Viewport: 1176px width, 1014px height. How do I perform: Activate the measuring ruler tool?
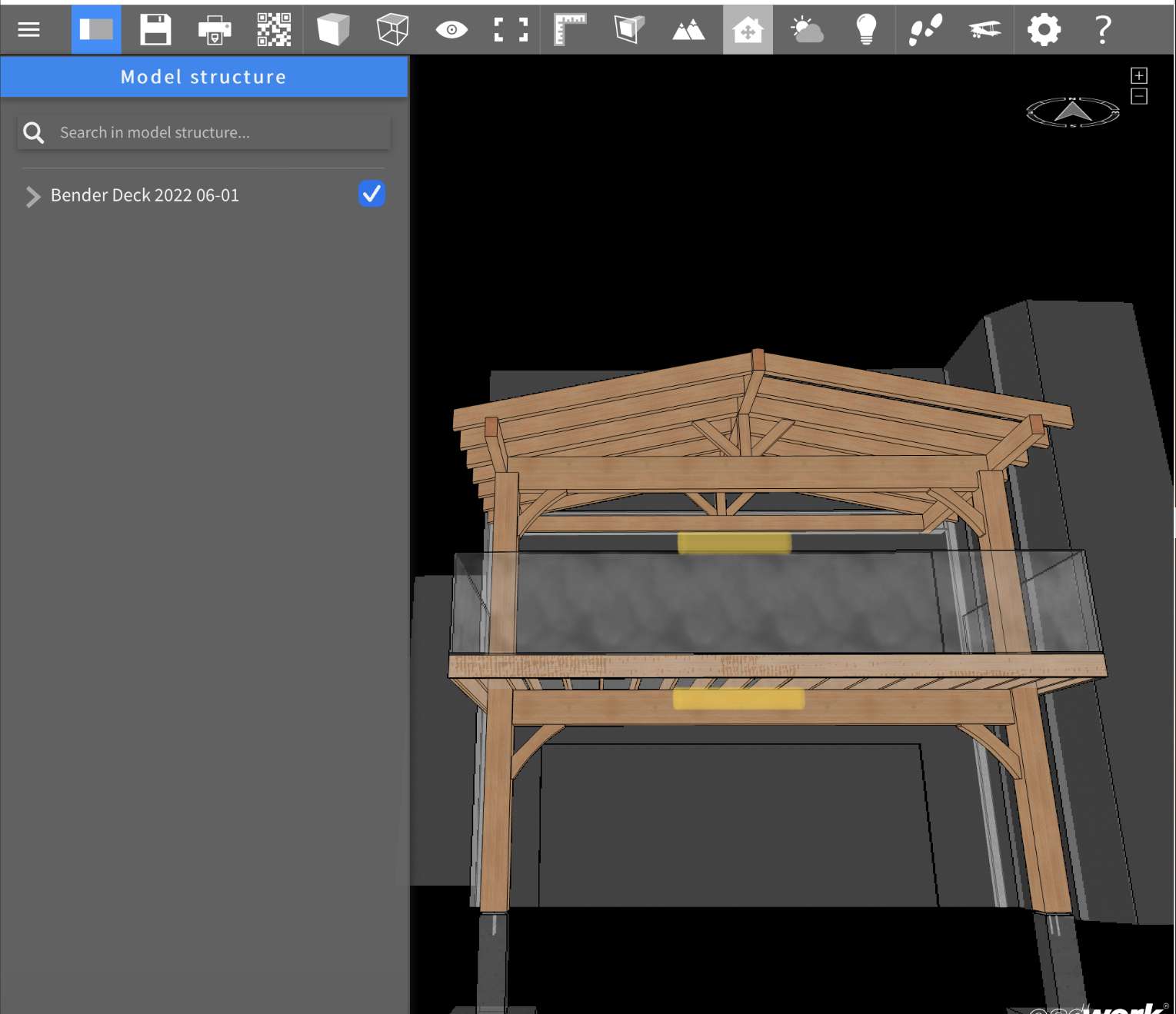point(570,30)
